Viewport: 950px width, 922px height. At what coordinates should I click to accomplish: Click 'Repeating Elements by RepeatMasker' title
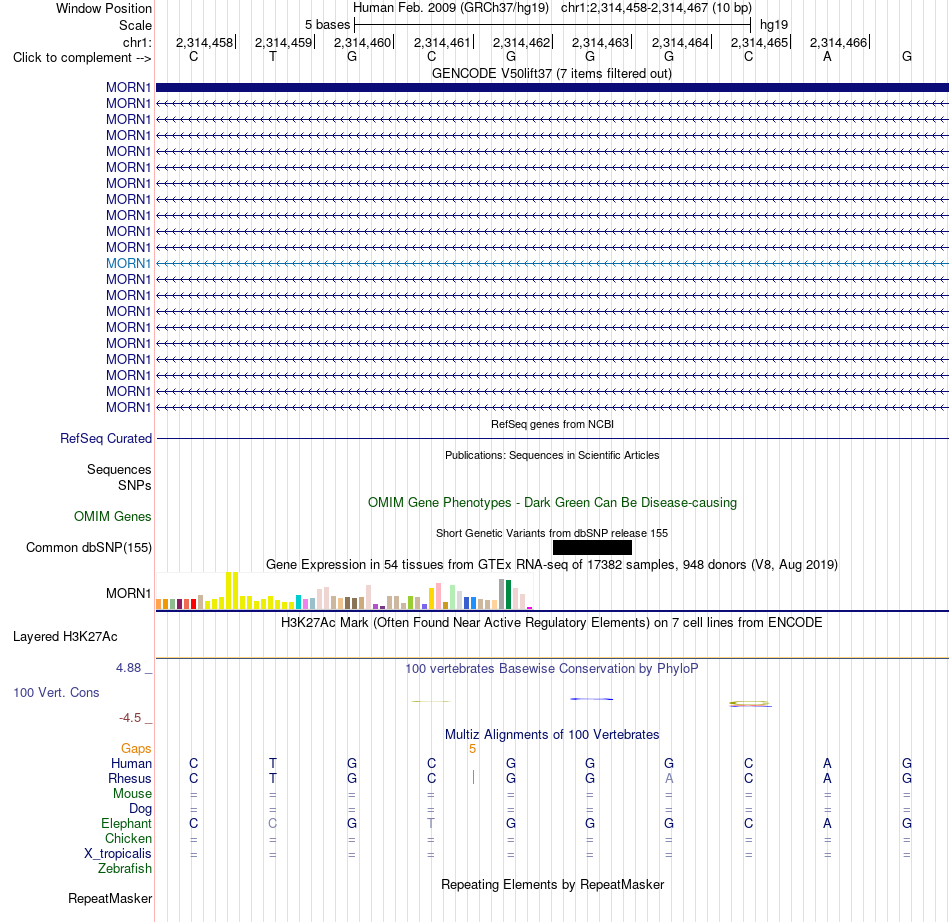[552, 884]
